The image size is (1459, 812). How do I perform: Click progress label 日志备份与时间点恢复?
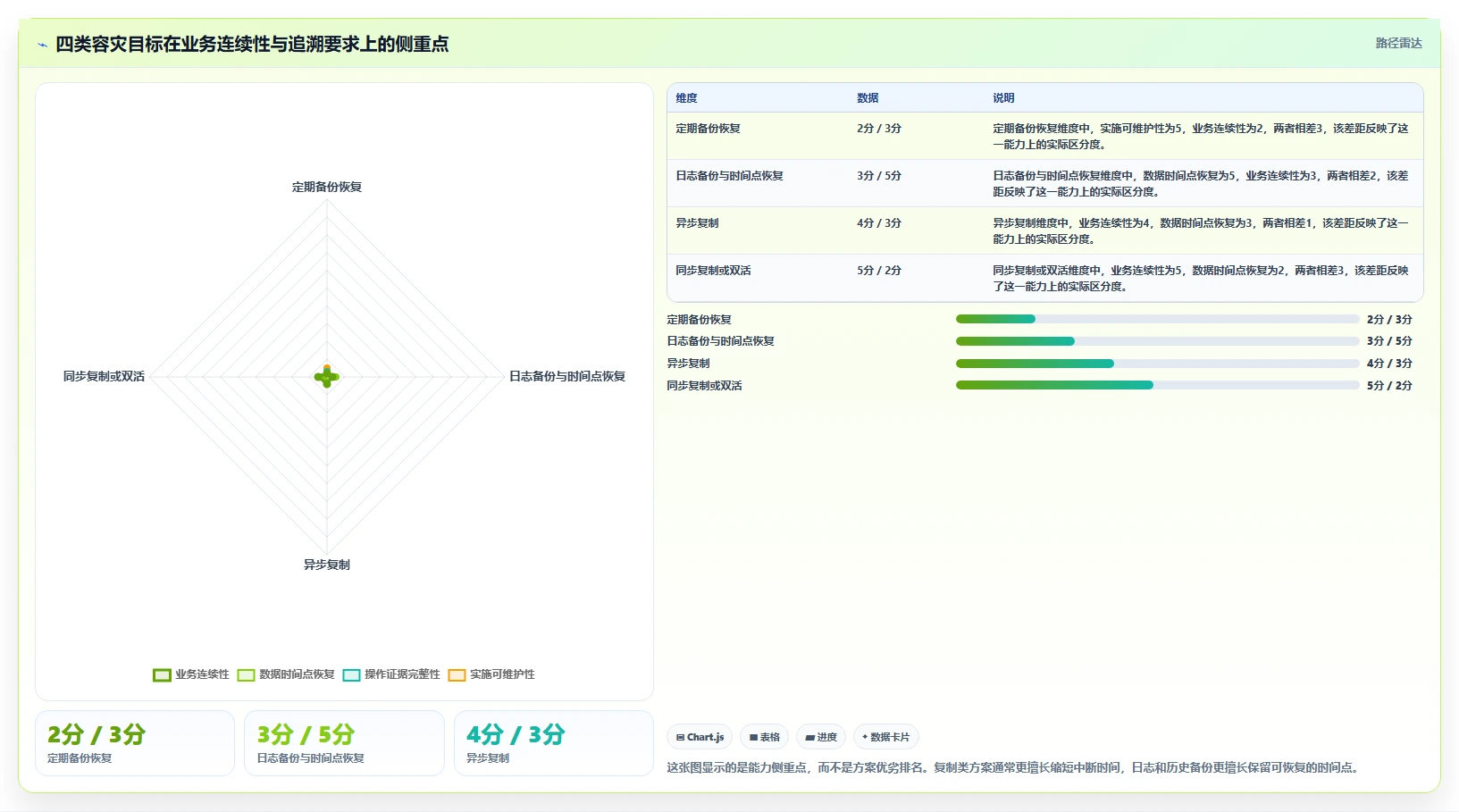(x=720, y=341)
